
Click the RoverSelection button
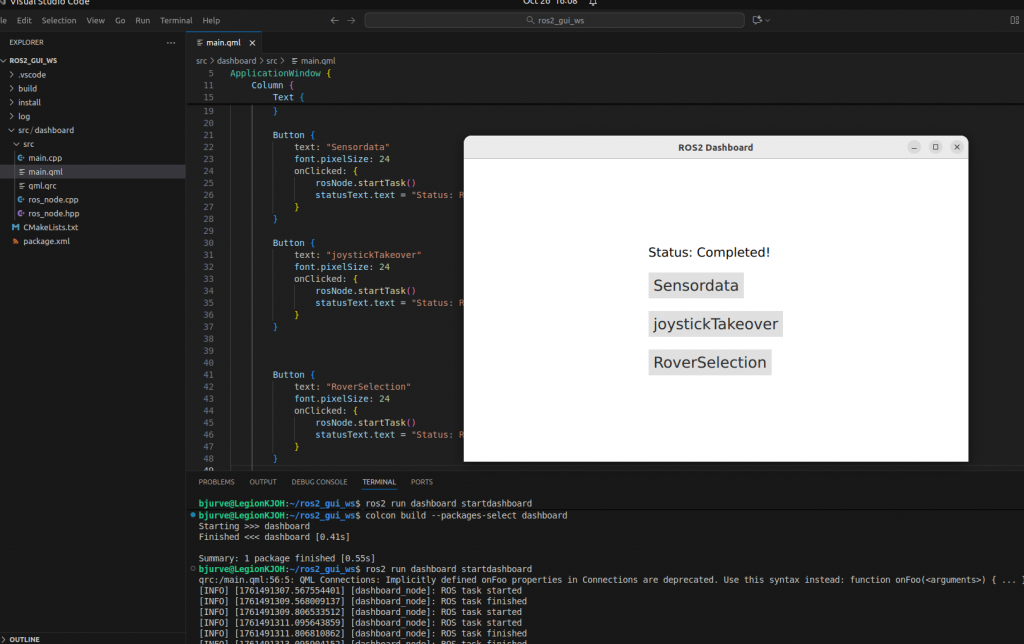(x=709, y=362)
